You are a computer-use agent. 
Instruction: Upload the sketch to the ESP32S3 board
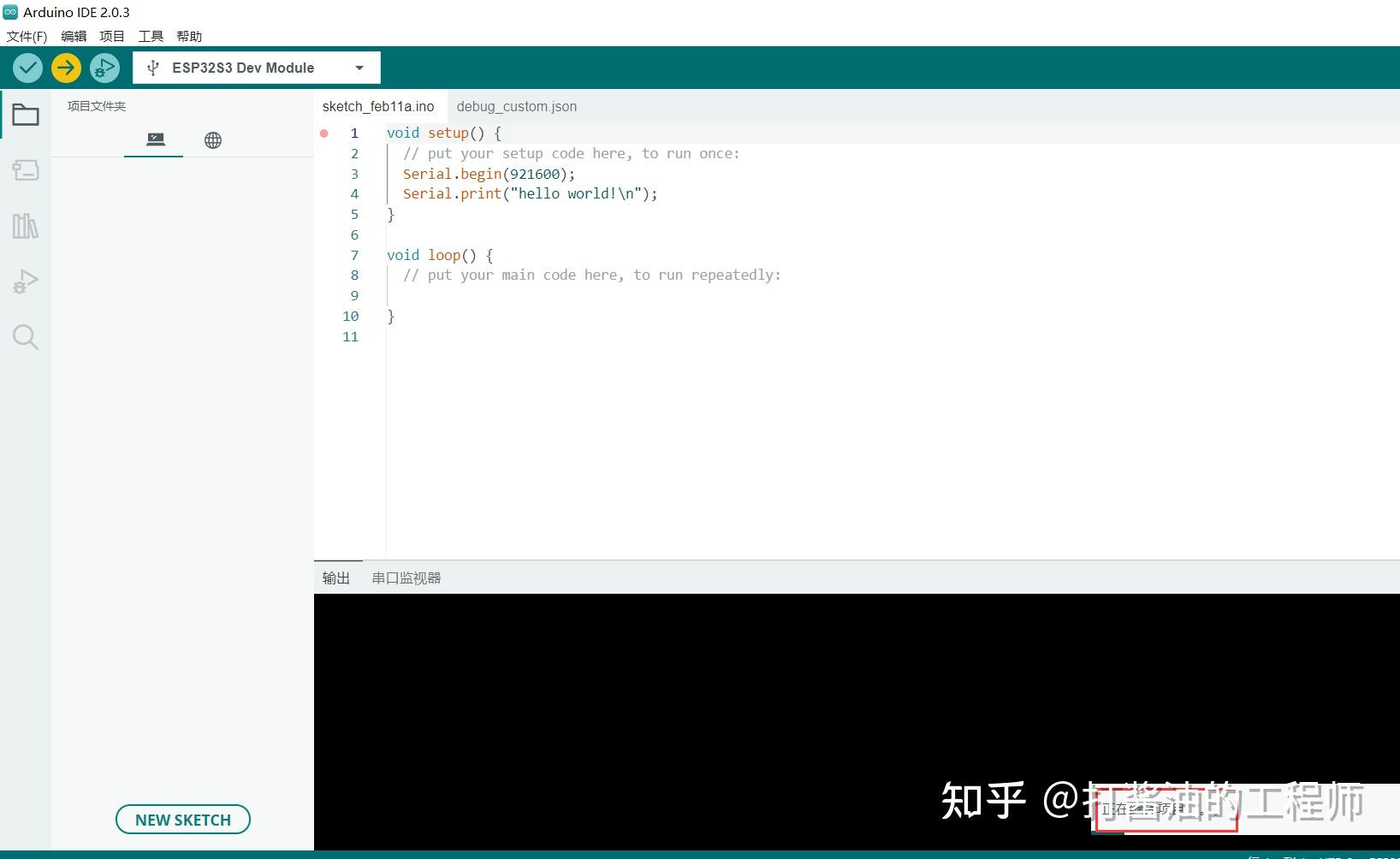pyautogui.click(x=66, y=68)
